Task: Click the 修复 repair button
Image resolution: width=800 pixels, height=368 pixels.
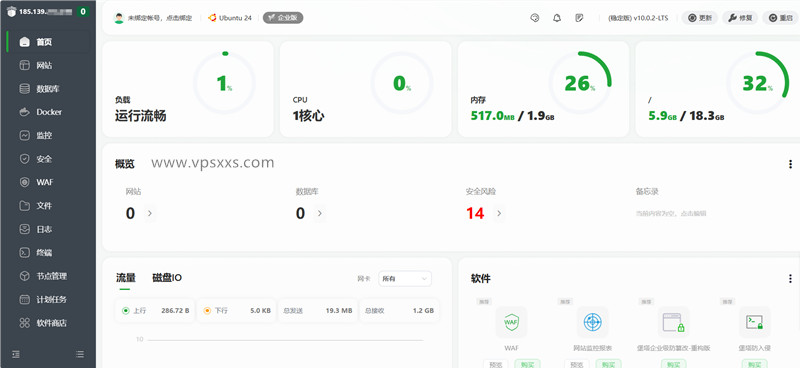Action: (740, 18)
